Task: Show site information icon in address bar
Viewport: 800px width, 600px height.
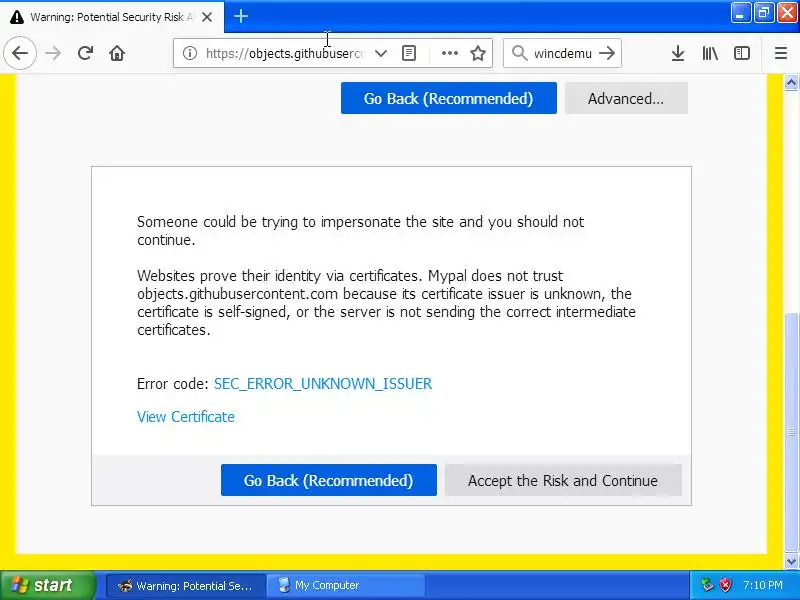Action: [189, 53]
